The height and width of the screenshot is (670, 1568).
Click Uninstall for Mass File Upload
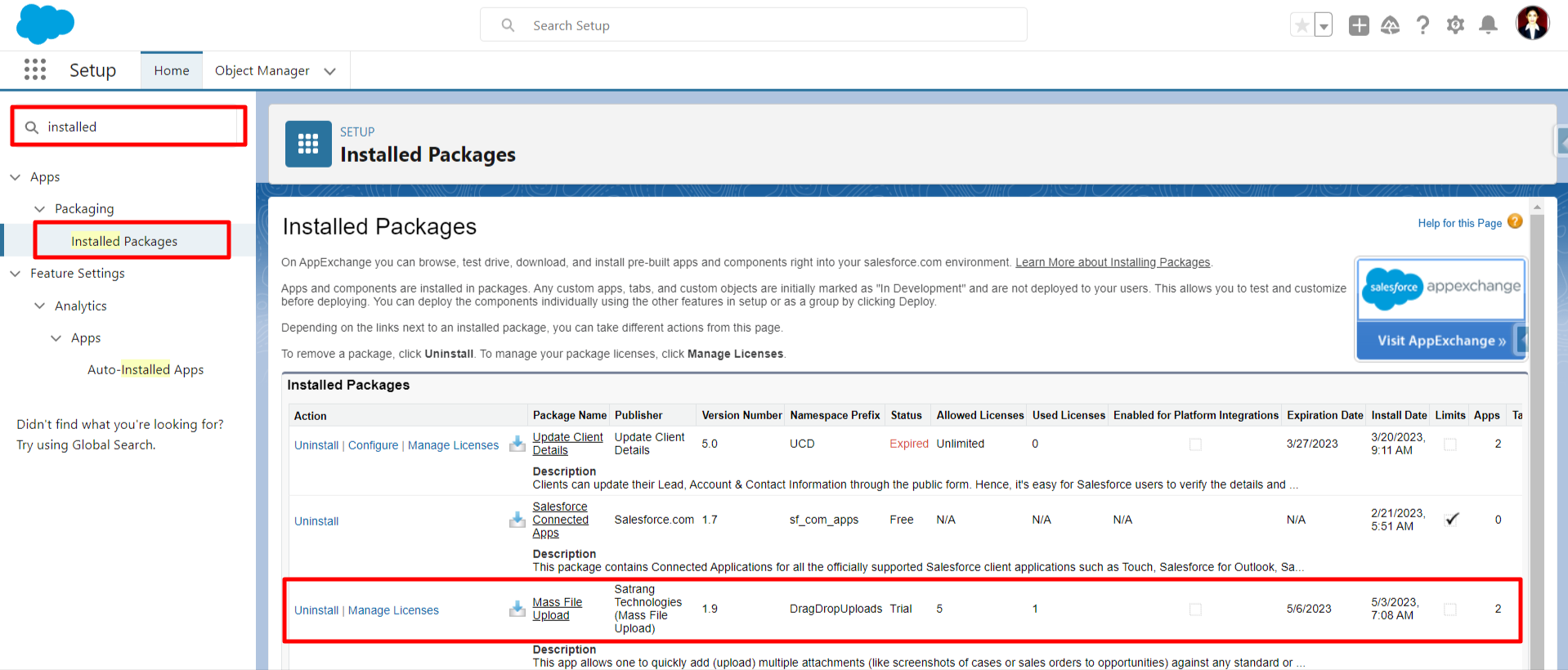(x=316, y=610)
